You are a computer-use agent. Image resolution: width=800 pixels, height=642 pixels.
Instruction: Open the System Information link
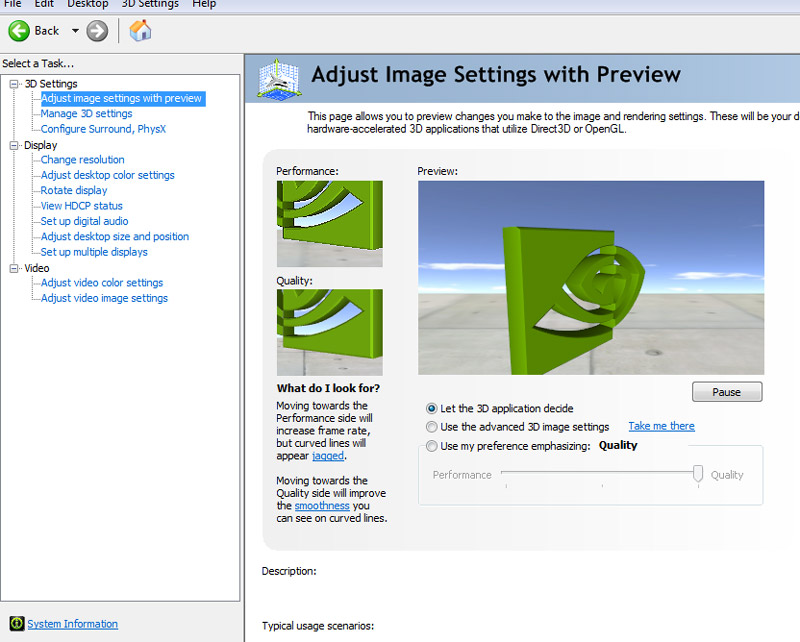(x=72, y=624)
